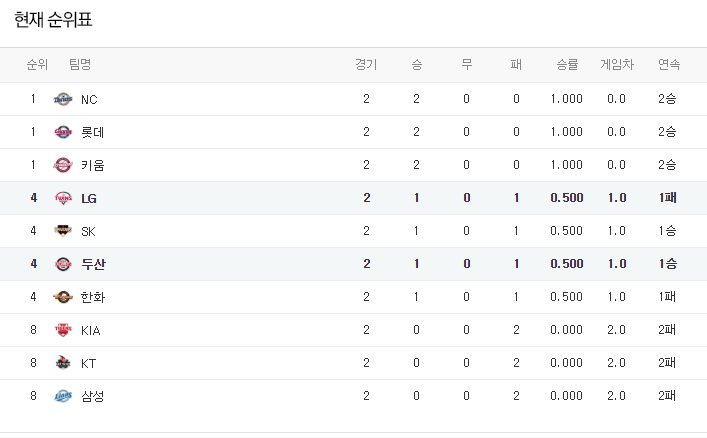Click the 두산 team logo icon
The width and height of the screenshot is (707, 438).
point(63,264)
